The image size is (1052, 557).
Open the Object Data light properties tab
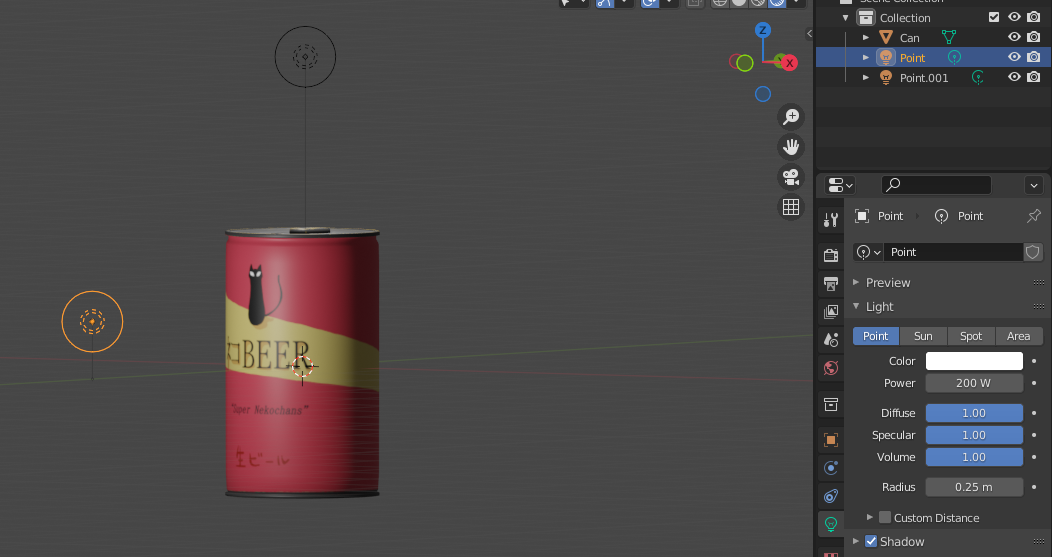click(831, 524)
